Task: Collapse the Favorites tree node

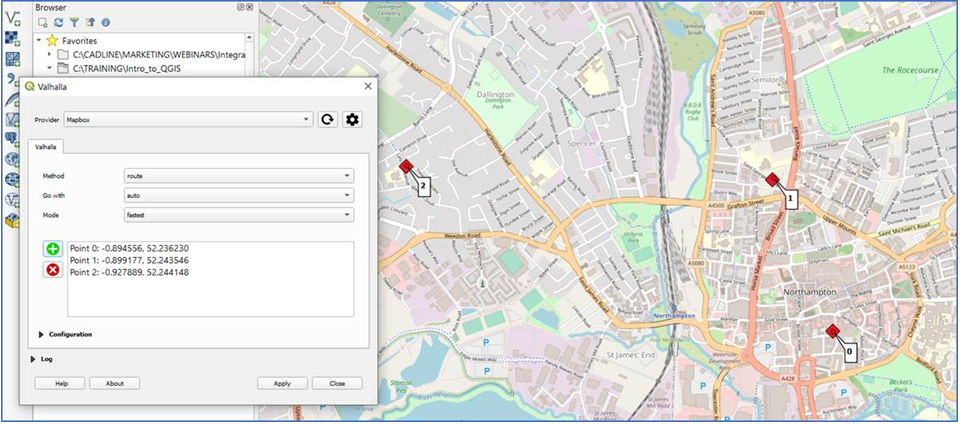Action: (x=39, y=40)
